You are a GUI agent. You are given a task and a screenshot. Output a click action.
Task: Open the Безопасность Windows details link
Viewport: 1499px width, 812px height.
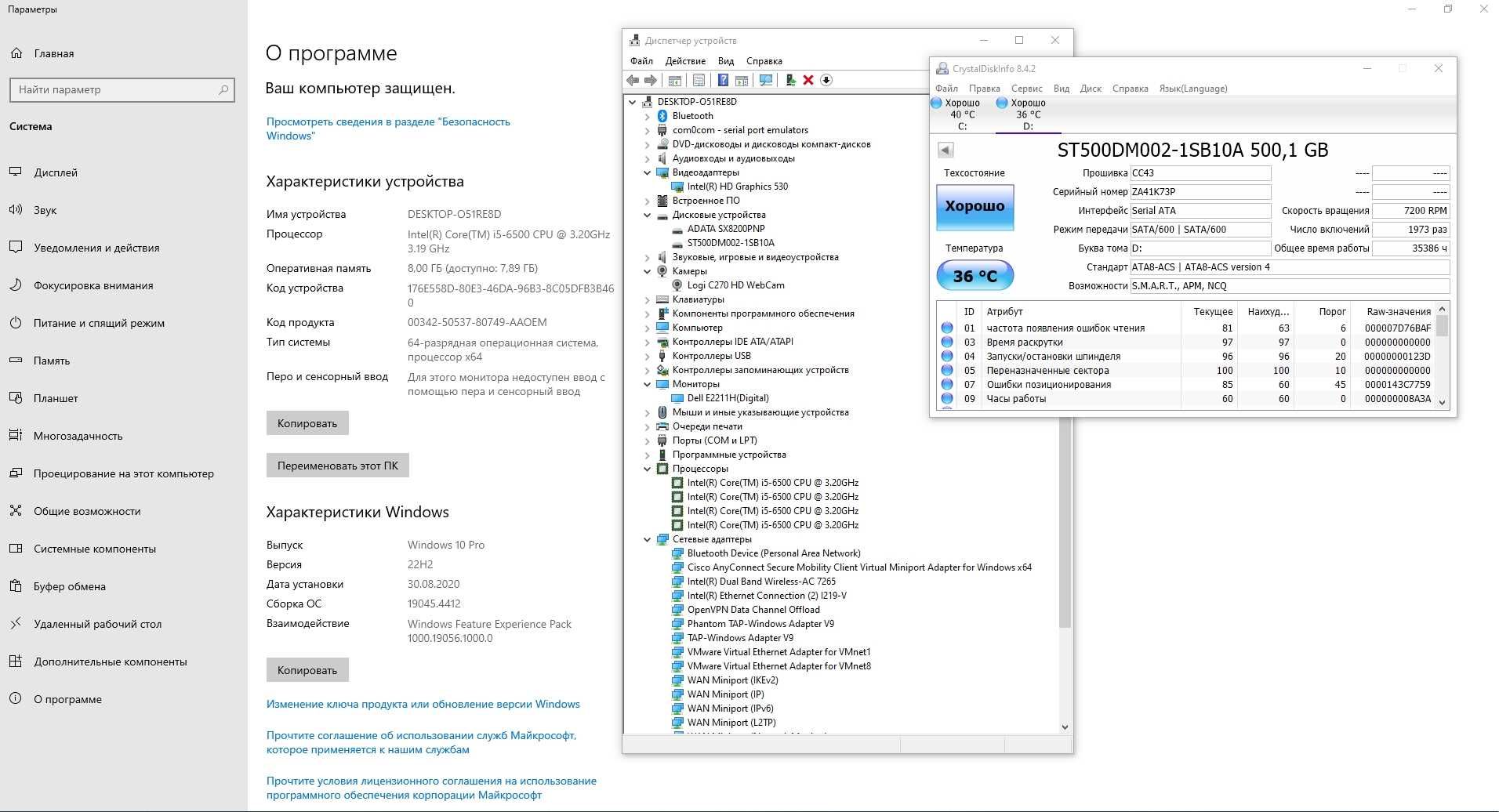pyautogui.click(x=388, y=129)
